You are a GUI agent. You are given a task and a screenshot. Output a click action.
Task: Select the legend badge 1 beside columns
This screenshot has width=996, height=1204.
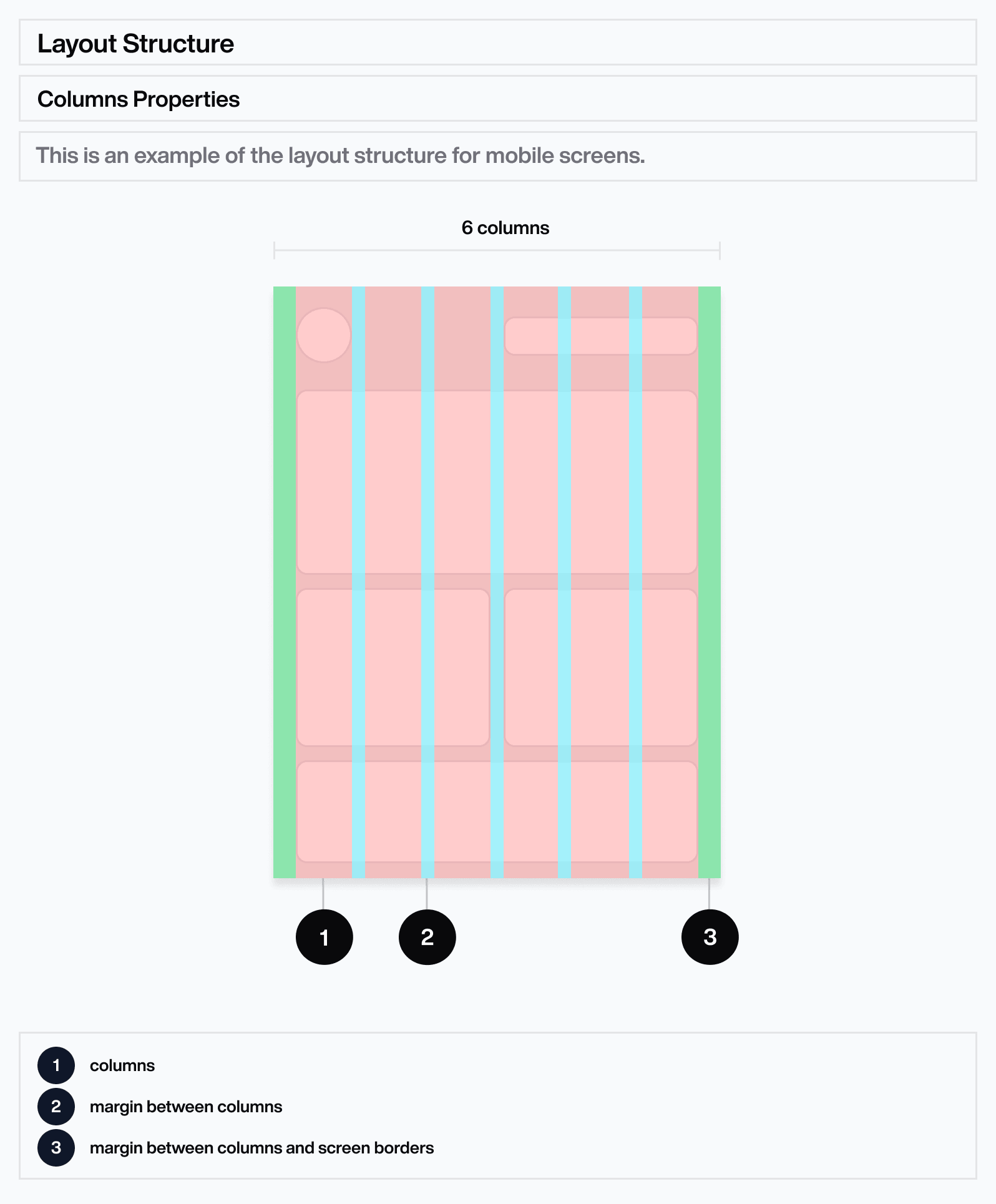(x=56, y=1065)
